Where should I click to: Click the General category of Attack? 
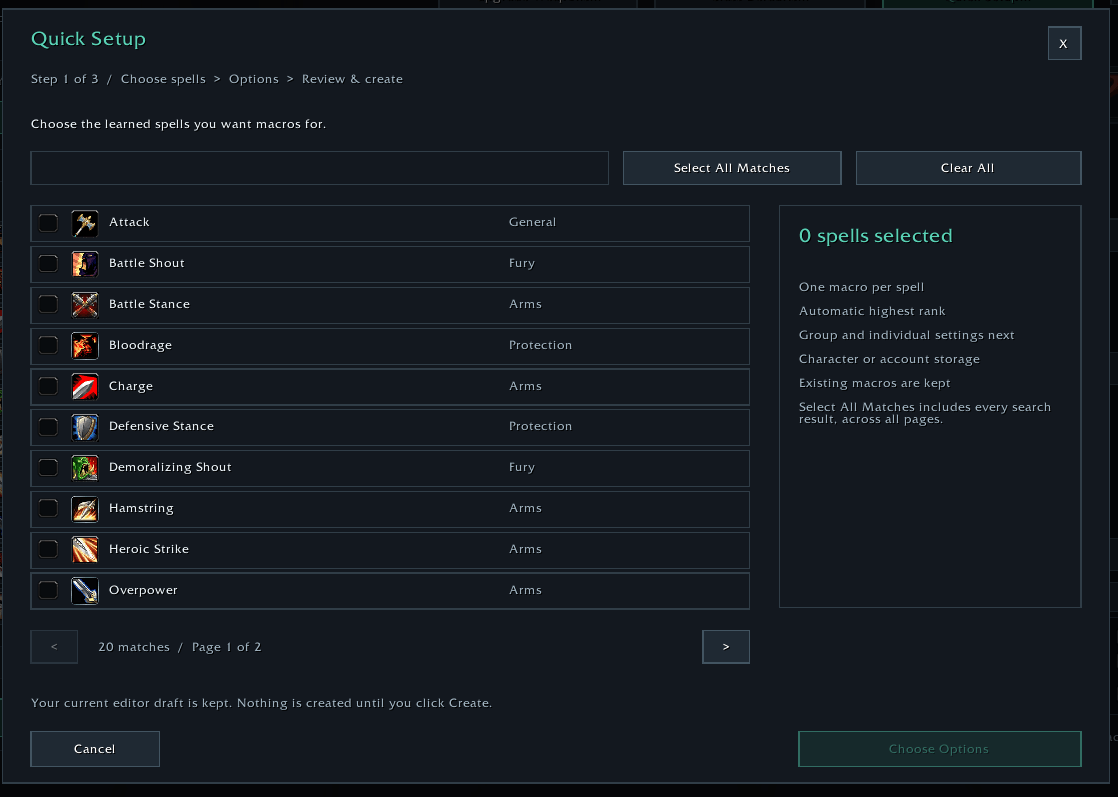[x=533, y=222]
